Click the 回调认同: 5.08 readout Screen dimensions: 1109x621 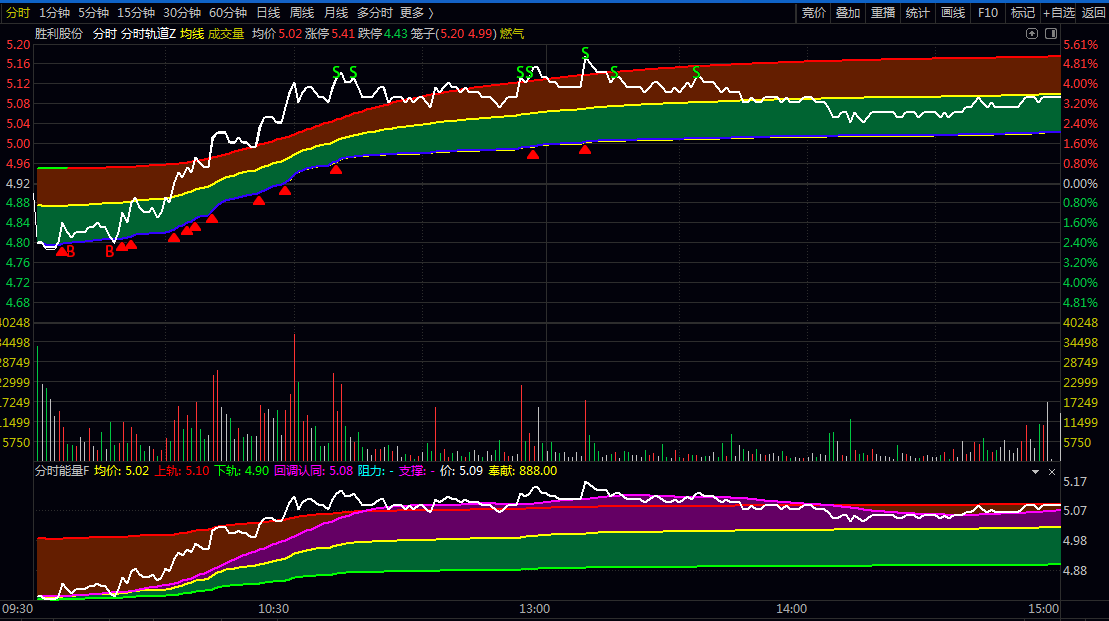pyautogui.click(x=313, y=471)
